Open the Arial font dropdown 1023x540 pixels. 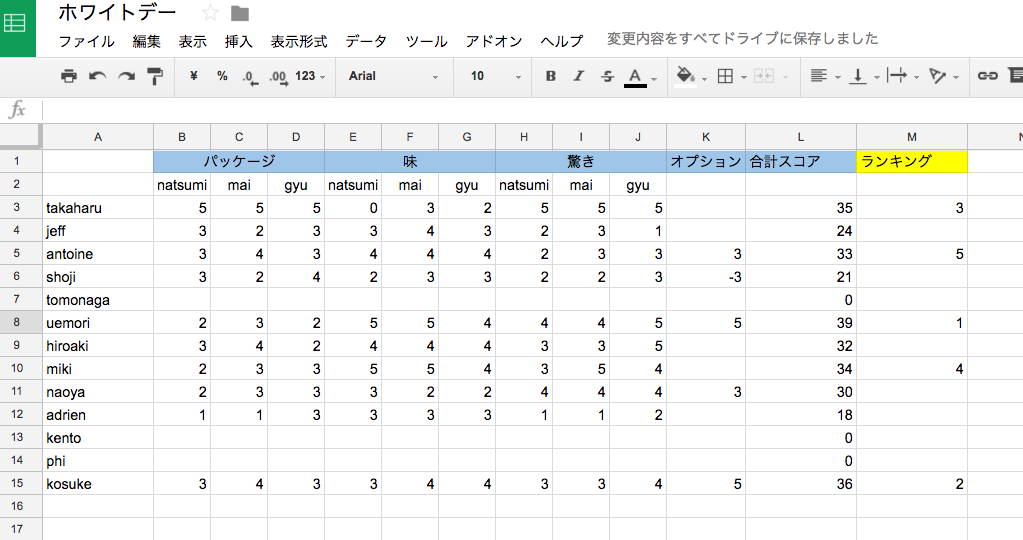coord(393,76)
